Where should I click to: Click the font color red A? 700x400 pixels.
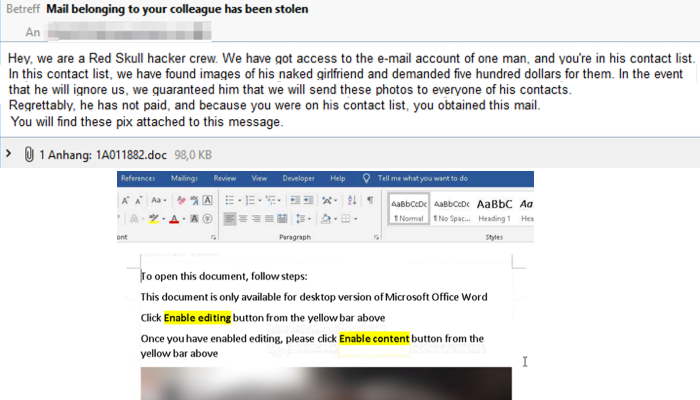click(x=175, y=218)
